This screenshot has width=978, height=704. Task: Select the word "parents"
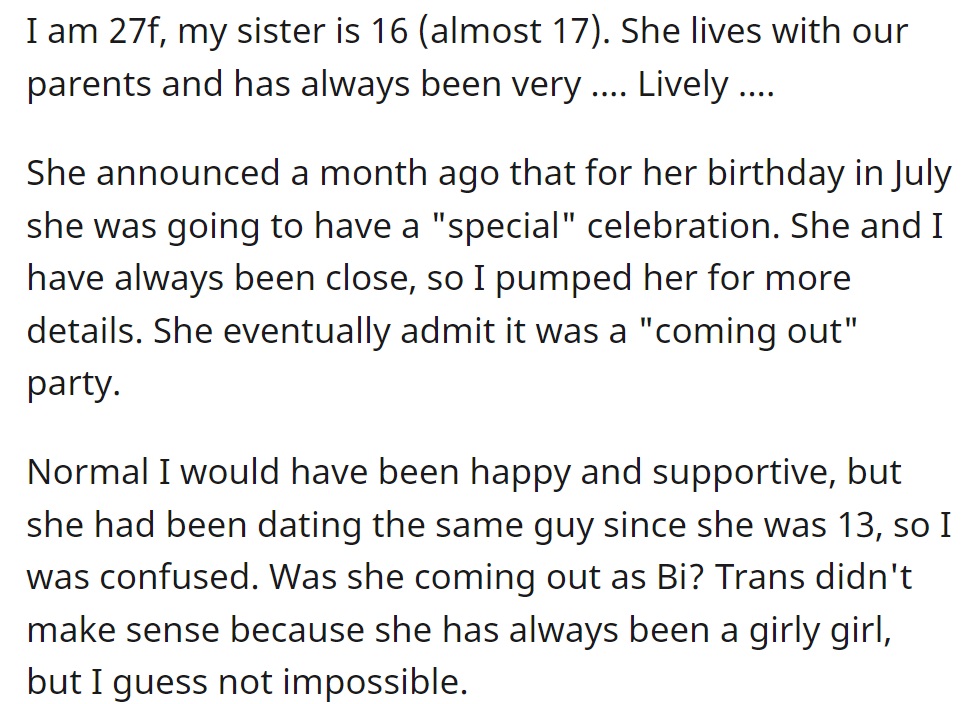[89, 85]
